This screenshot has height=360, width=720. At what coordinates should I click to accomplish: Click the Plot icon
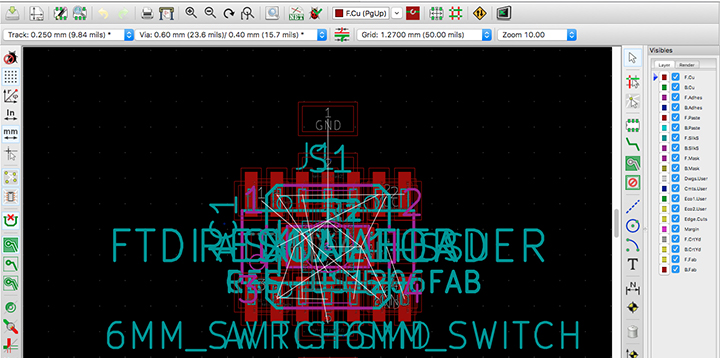click(165, 13)
